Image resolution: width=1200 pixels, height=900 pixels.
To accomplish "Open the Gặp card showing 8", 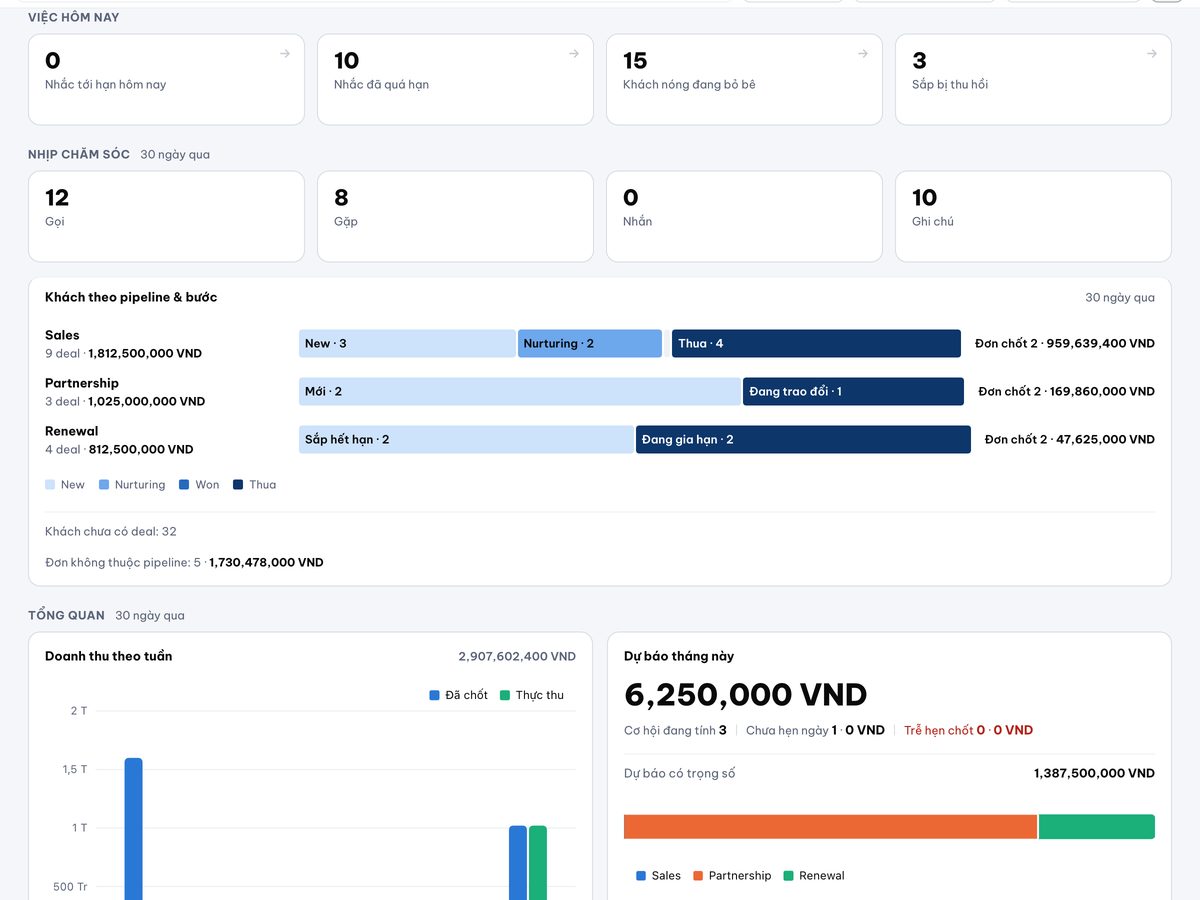I will [x=455, y=216].
